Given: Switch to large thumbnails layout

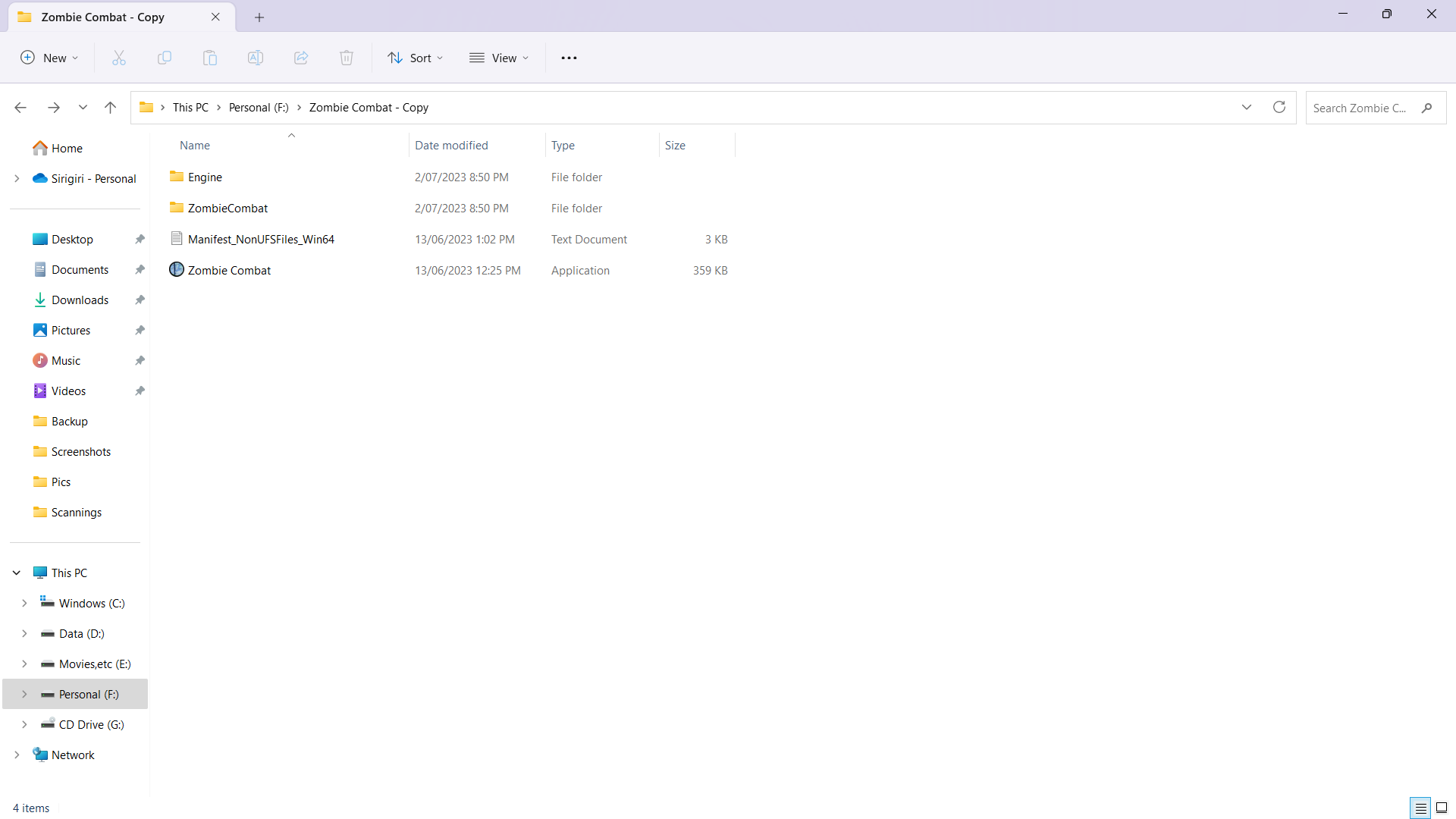Looking at the screenshot, I should point(1443,808).
